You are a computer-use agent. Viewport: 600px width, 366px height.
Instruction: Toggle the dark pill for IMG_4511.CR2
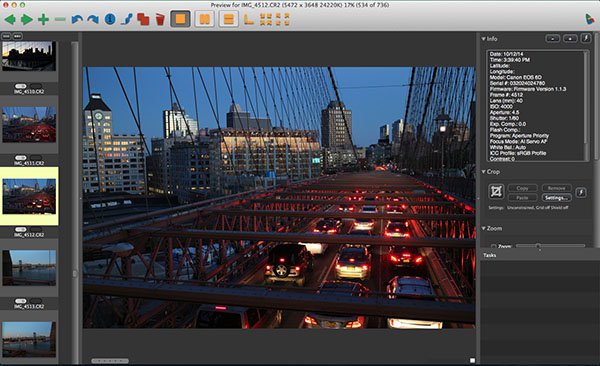pos(36,158)
